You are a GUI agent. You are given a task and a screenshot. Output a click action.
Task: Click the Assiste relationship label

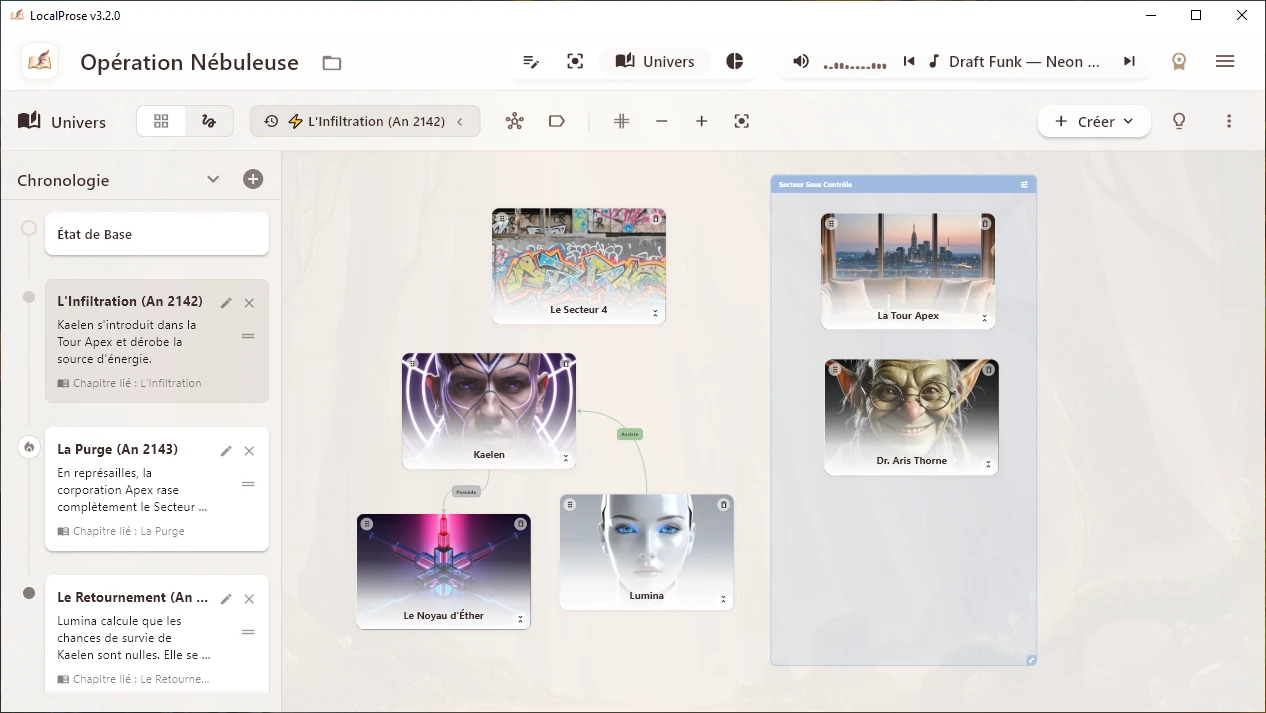click(x=629, y=434)
